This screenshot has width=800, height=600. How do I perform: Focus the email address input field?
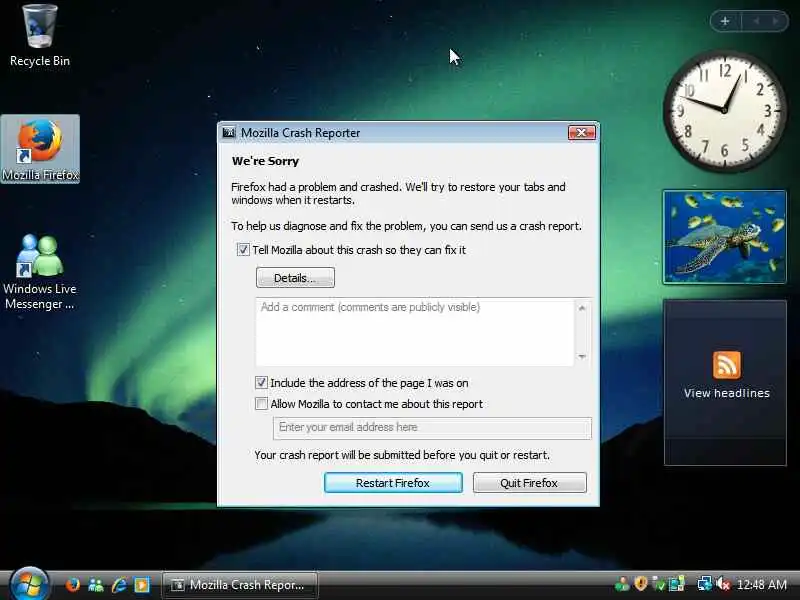tap(433, 428)
